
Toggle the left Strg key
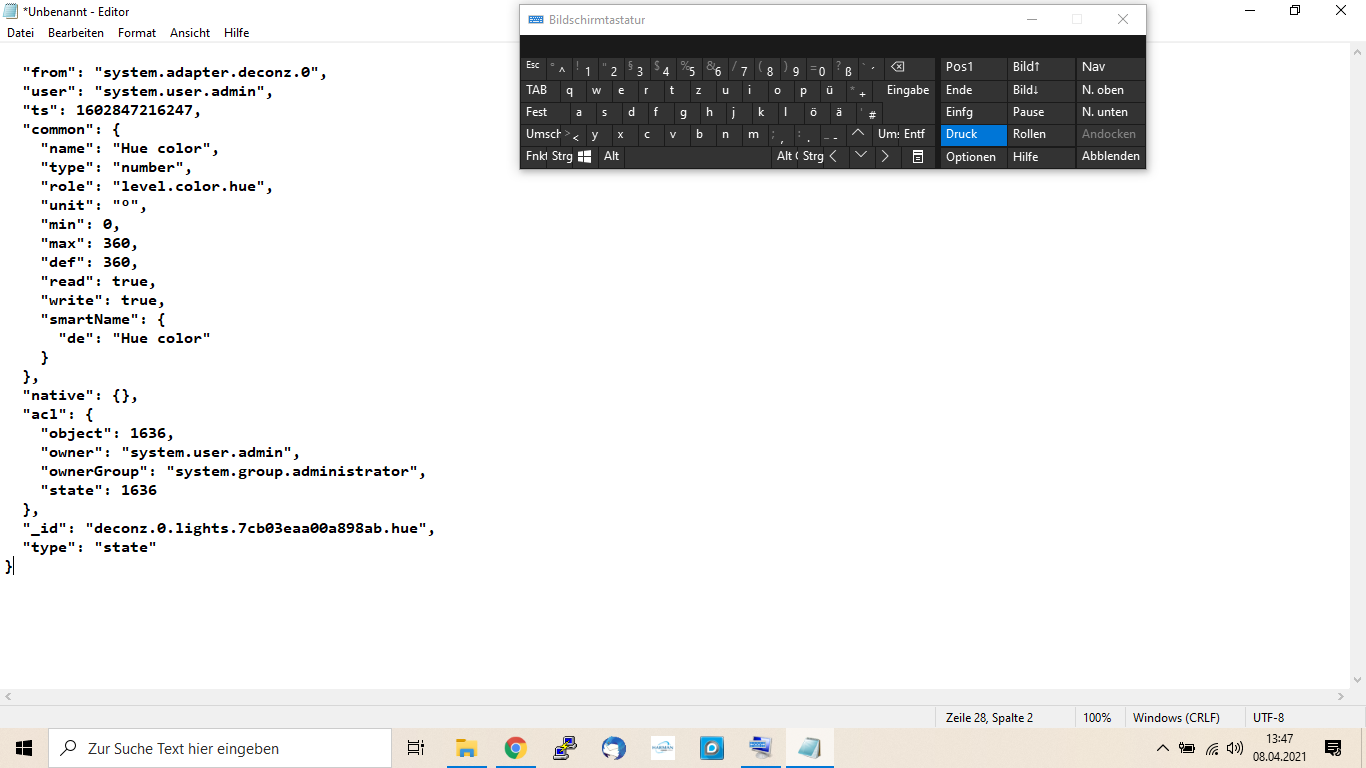point(561,156)
